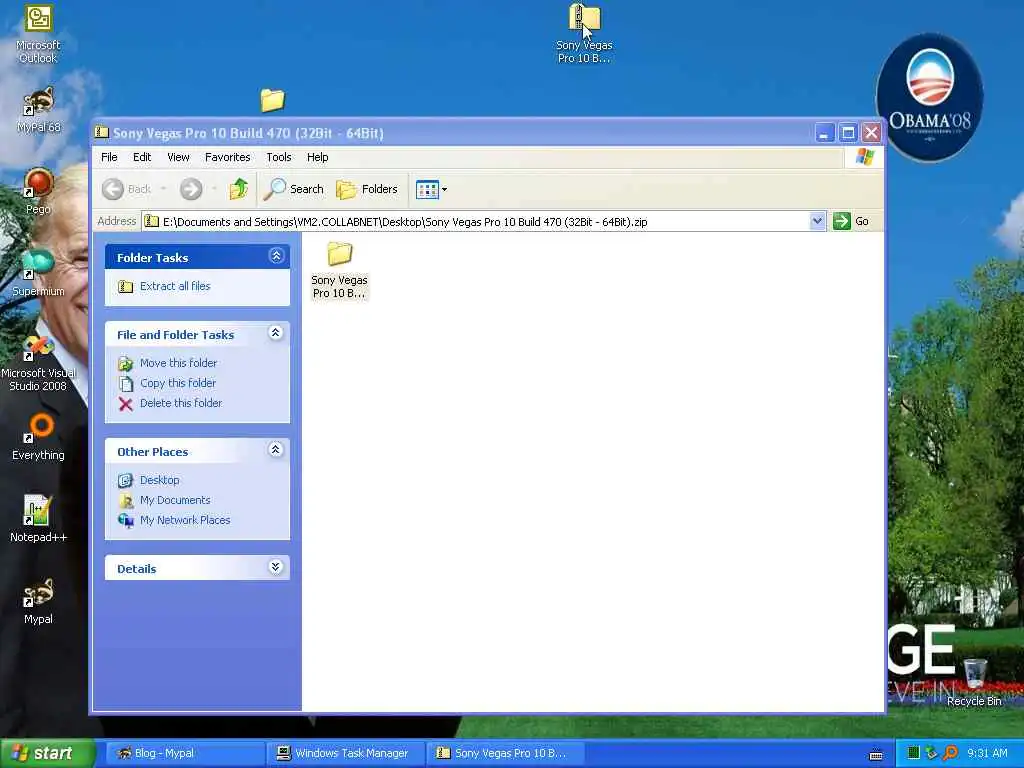
Task: Expand the Details panel
Action: tap(276, 567)
